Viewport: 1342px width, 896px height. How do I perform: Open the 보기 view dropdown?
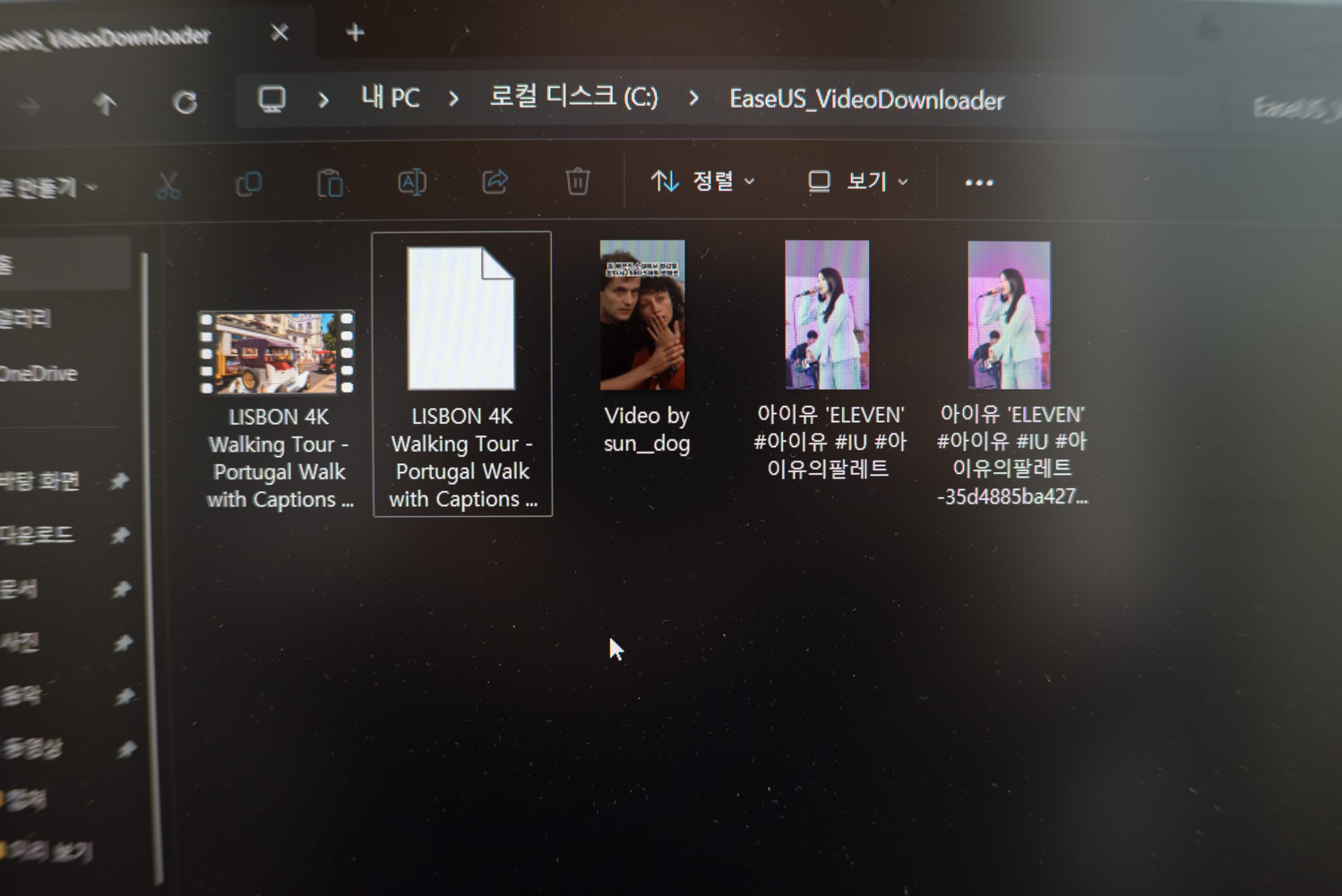pos(858,182)
